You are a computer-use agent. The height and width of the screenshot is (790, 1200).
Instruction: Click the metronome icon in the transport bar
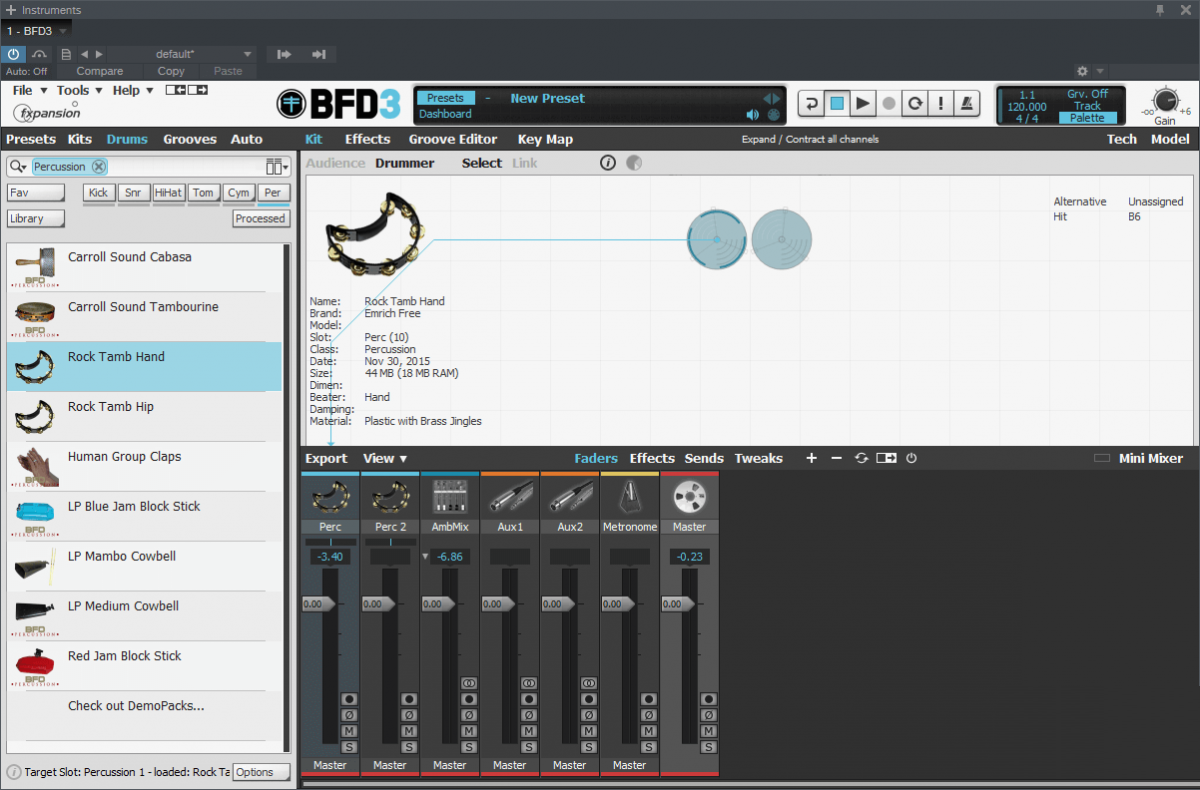tap(966, 103)
